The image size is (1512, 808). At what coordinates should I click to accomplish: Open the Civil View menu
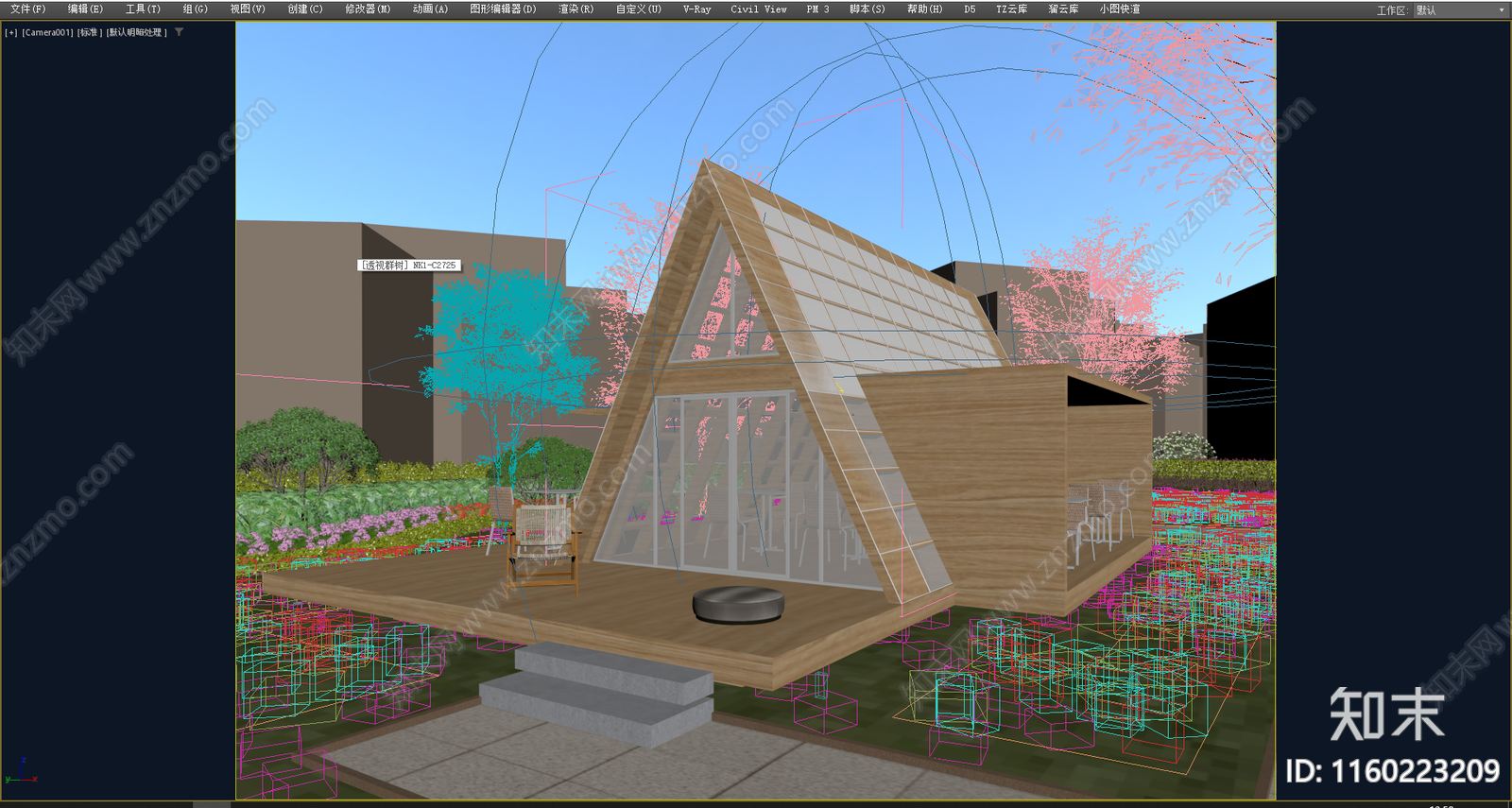pyautogui.click(x=758, y=9)
